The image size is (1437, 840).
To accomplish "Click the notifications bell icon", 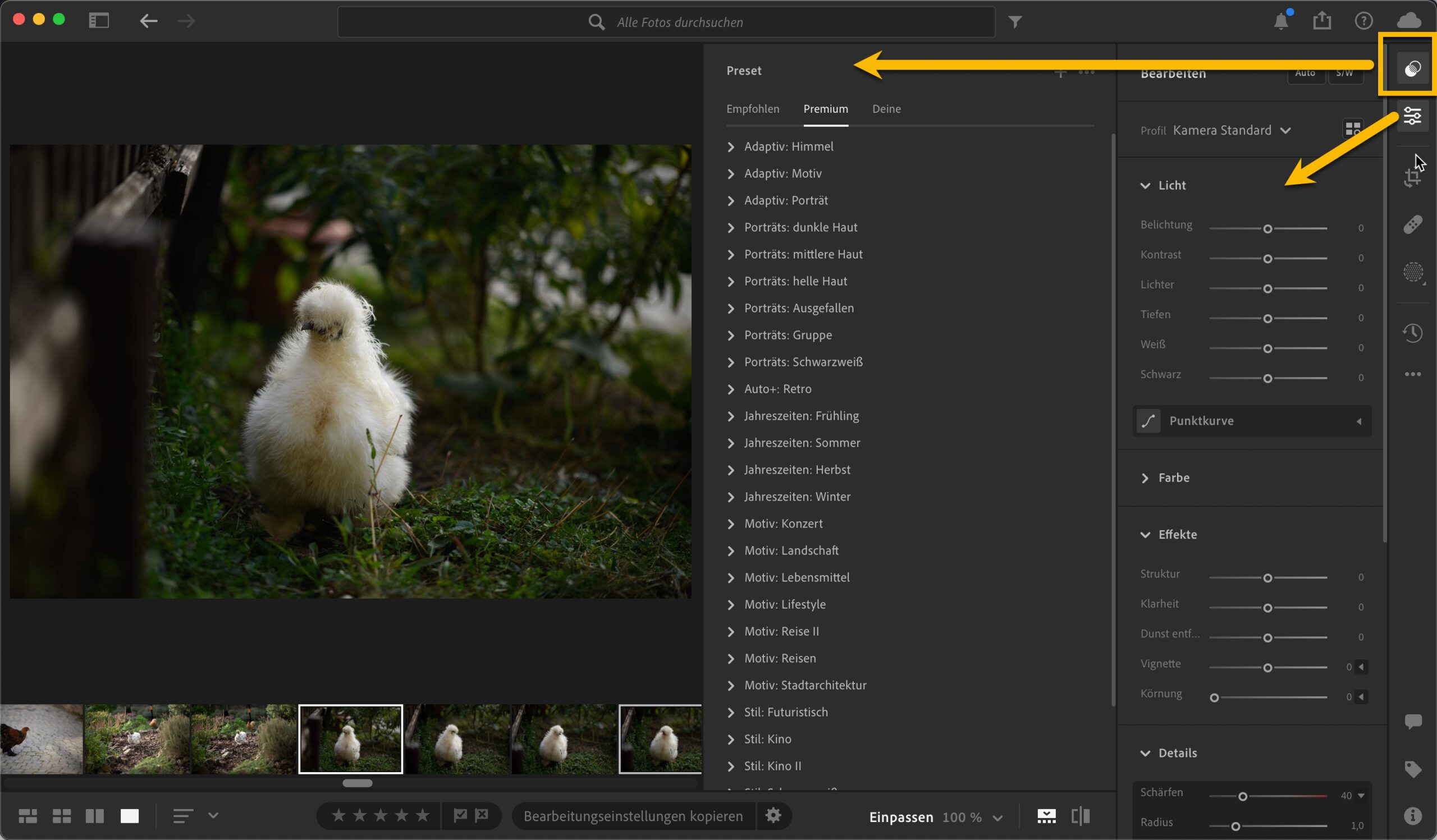I will [x=1281, y=21].
